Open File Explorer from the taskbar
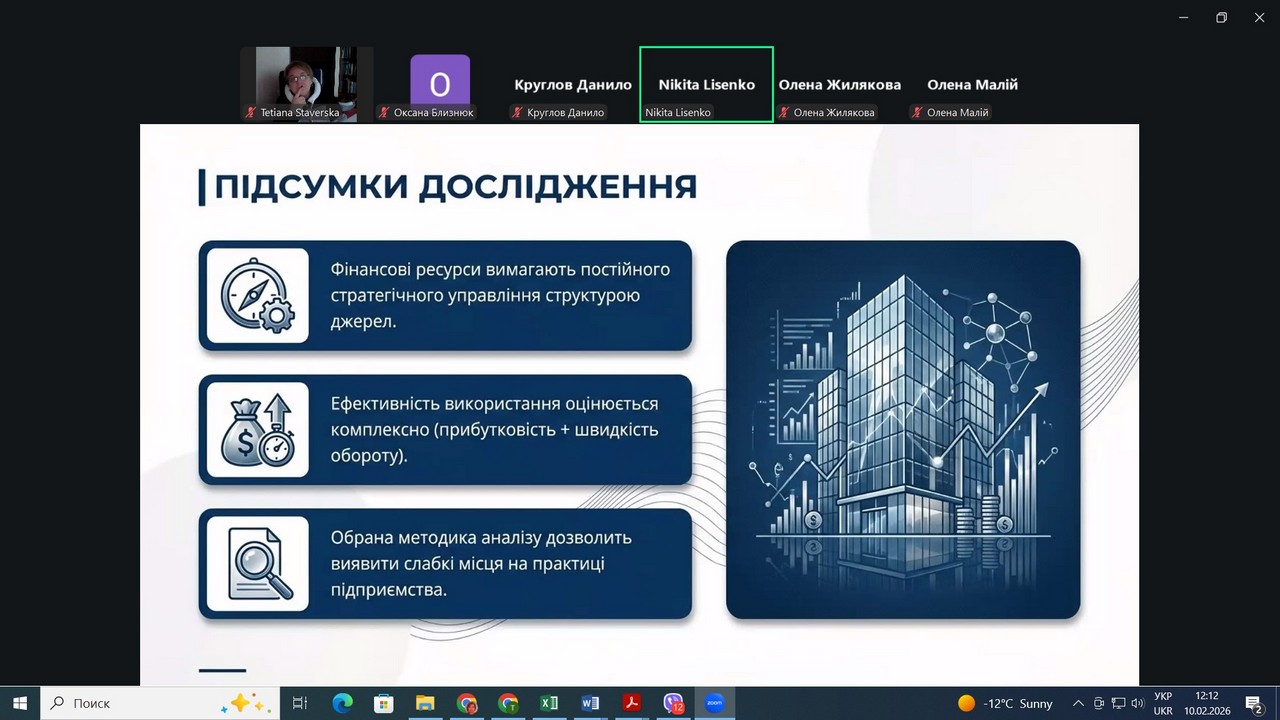The image size is (1280, 720). (425, 703)
